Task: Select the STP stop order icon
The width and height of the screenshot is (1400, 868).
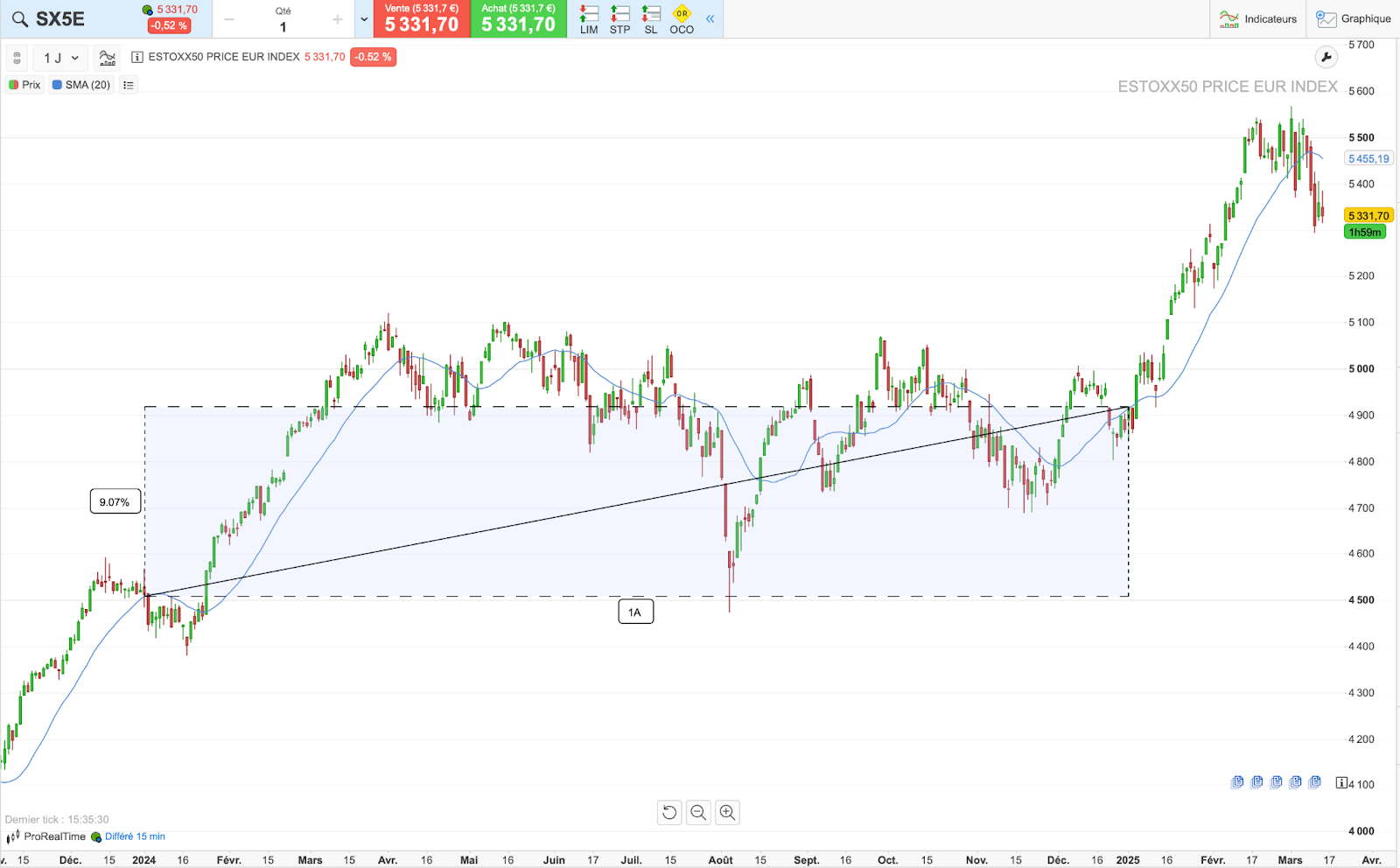Action: click(619, 18)
